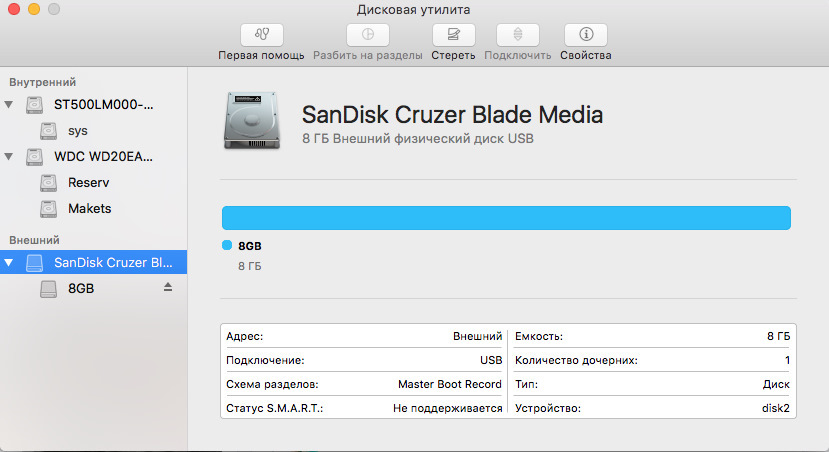The width and height of the screenshot is (829, 452).
Task: Select the SanDisk Cruzer Blade sidebar entry
Action: 112,263
